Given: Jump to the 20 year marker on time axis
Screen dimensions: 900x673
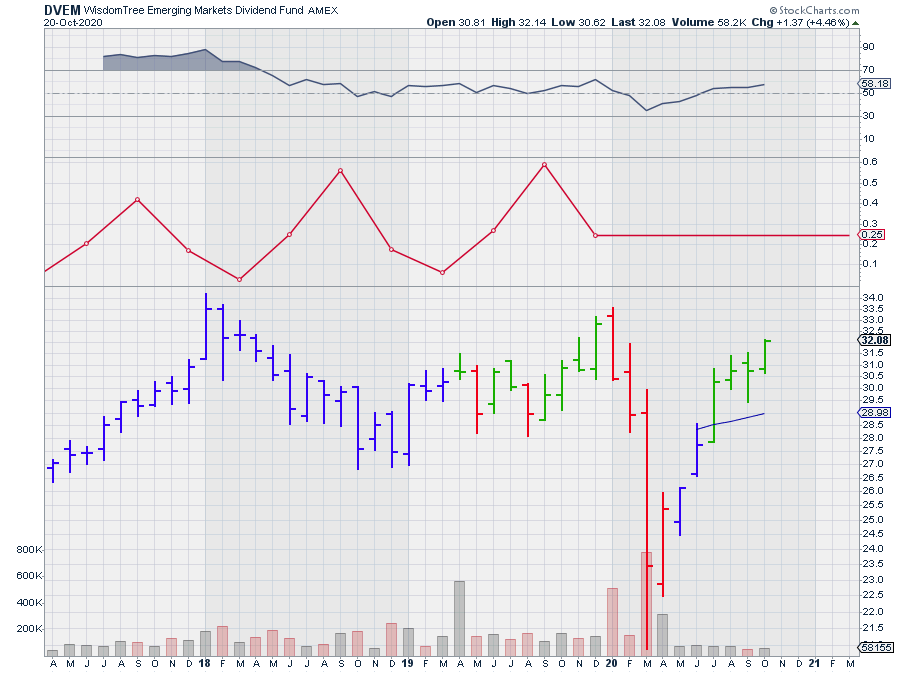Looking at the screenshot, I should (x=611, y=663).
